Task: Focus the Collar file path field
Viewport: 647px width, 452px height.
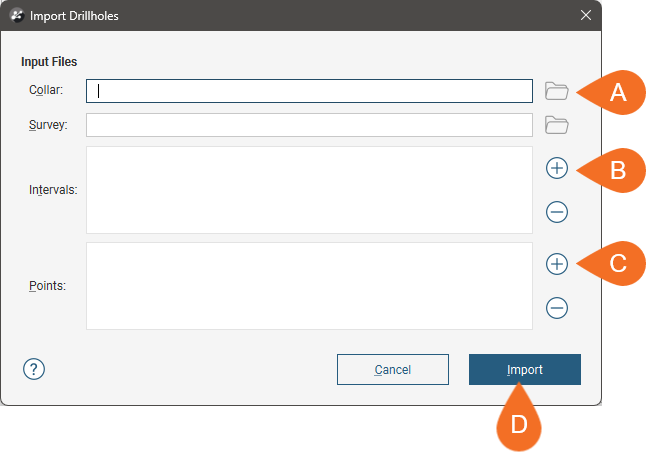Action: tap(309, 91)
